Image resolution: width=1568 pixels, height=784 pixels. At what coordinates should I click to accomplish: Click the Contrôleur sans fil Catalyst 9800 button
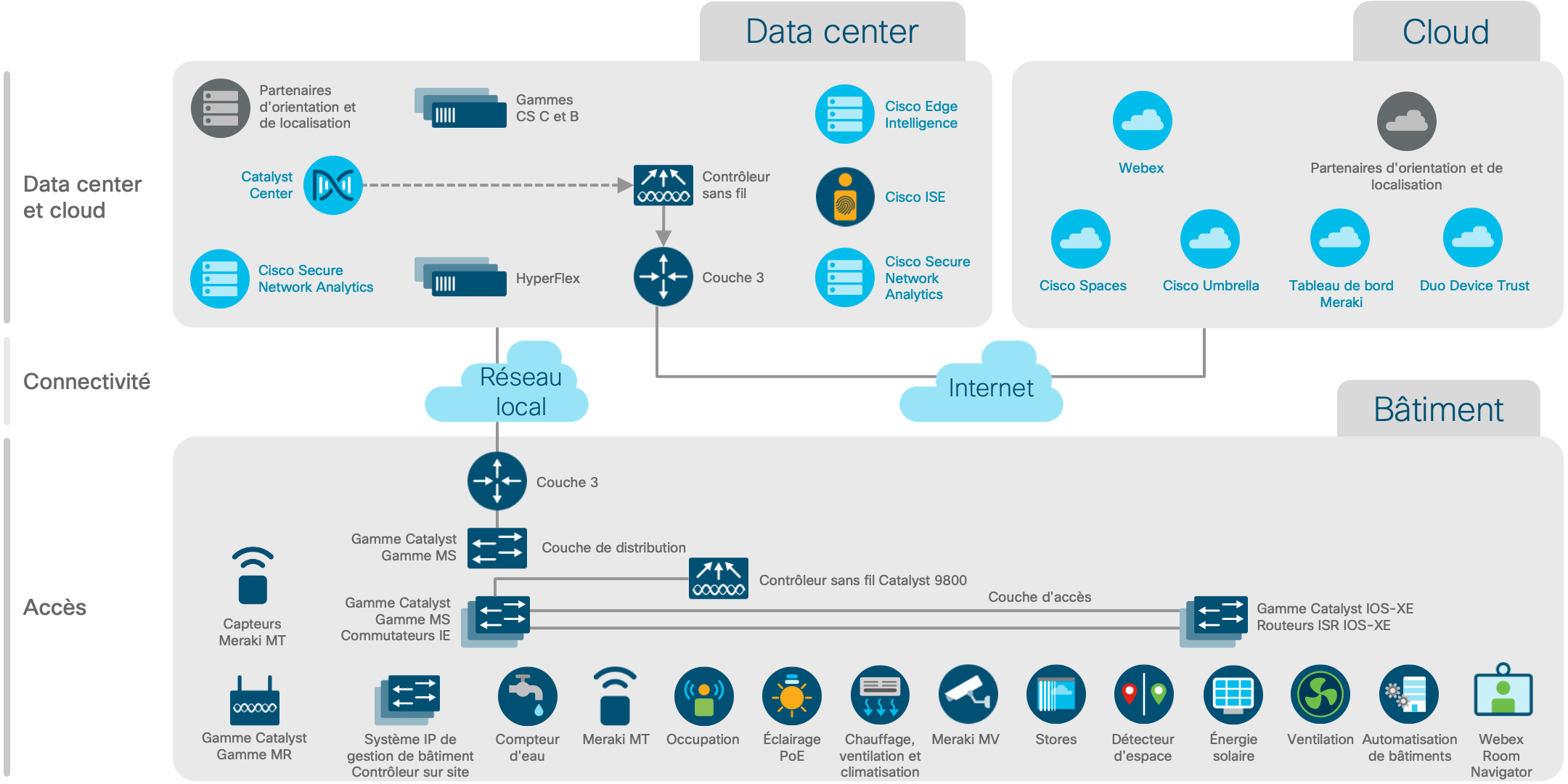(x=701, y=568)
